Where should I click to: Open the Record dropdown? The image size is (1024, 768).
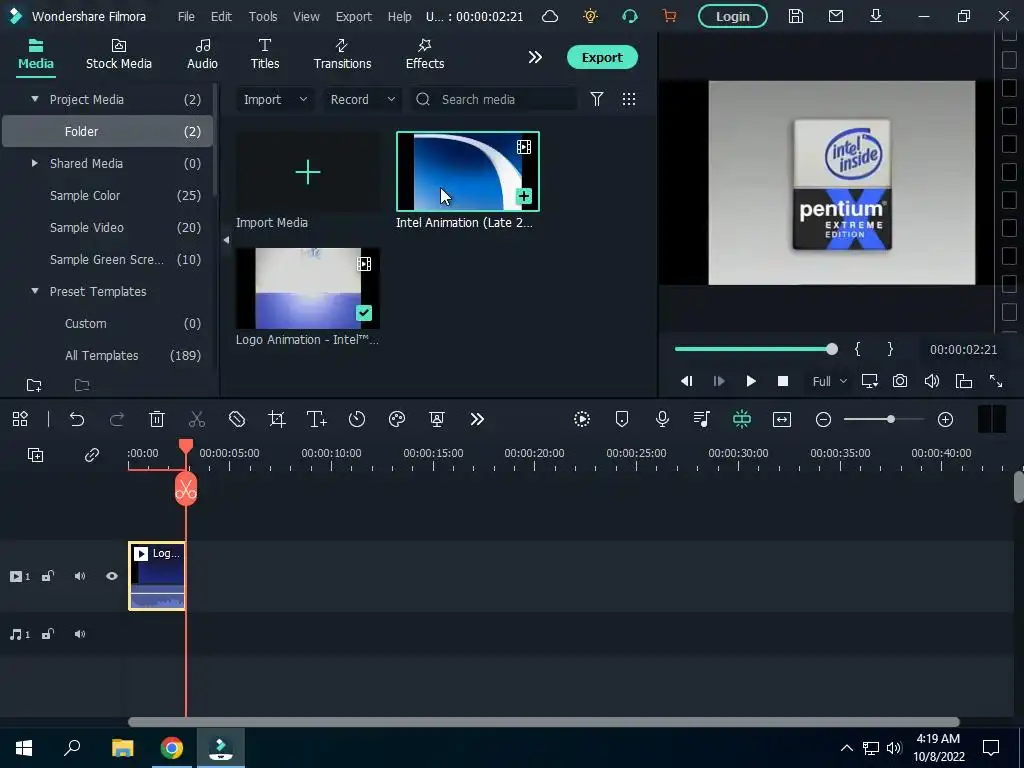(x=362, y=99)
